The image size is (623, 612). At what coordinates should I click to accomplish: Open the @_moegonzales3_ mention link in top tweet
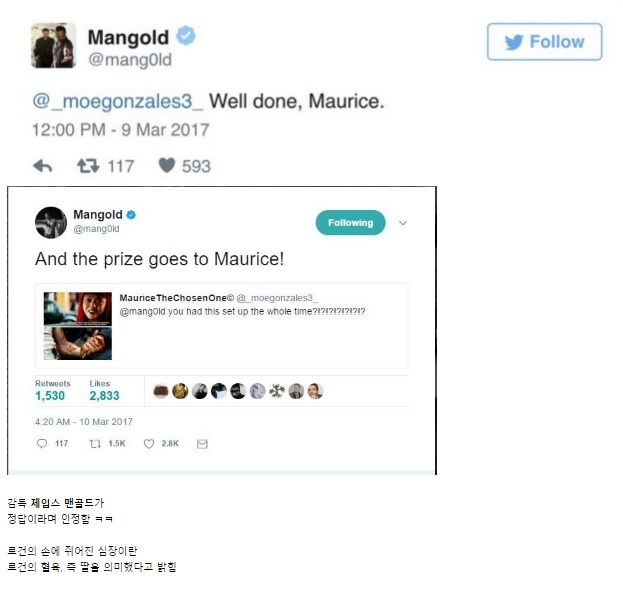coord(118,101)
